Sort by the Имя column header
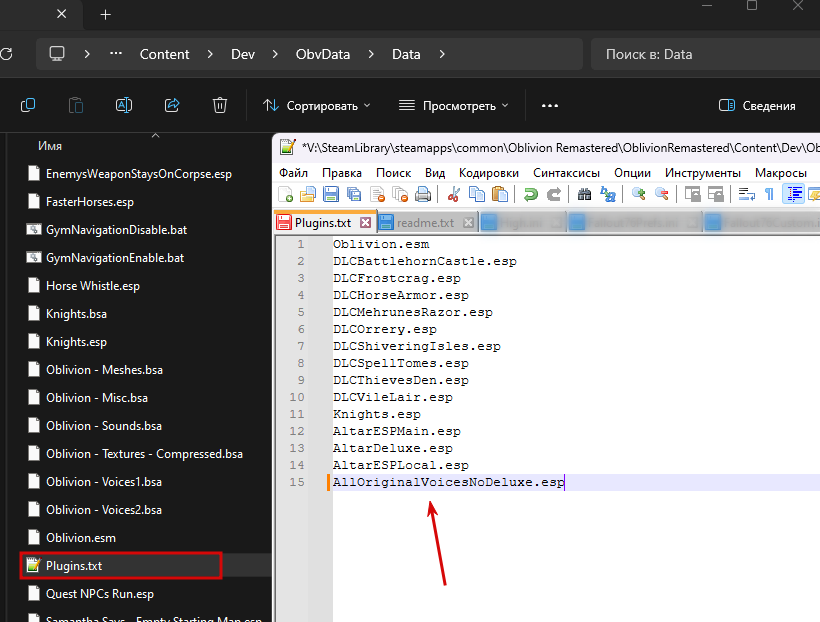The height and width of the screenshot is (622, 820). pyautogui.click(x=50, y=146)
